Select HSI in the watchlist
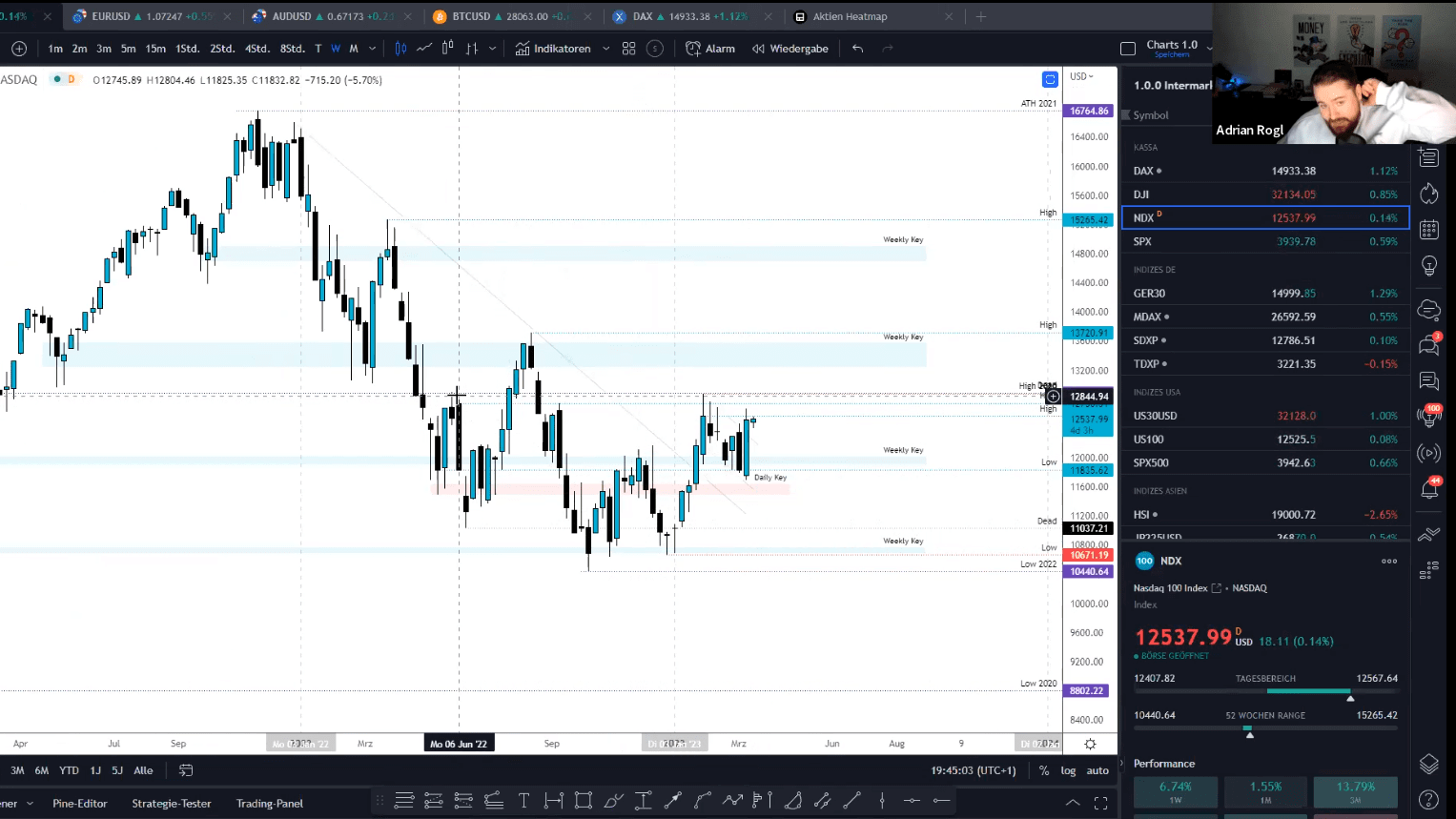The height and width of the screenshot is (819, 1456). (x=1265, y=515)
